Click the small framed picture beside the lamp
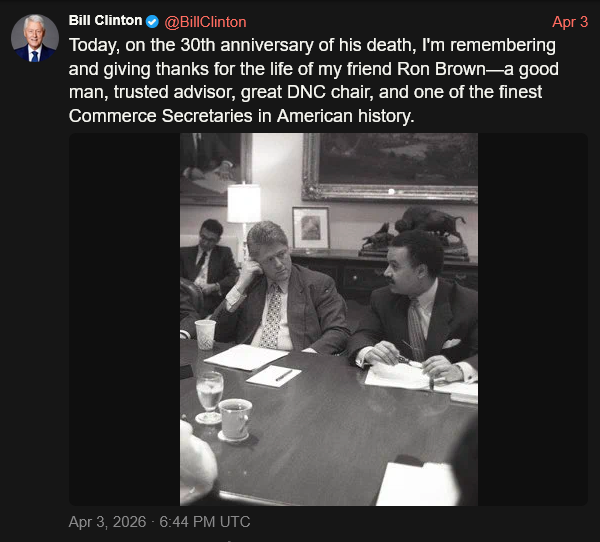The width and height of the screenshot is (600, 542). coord(310,227)
